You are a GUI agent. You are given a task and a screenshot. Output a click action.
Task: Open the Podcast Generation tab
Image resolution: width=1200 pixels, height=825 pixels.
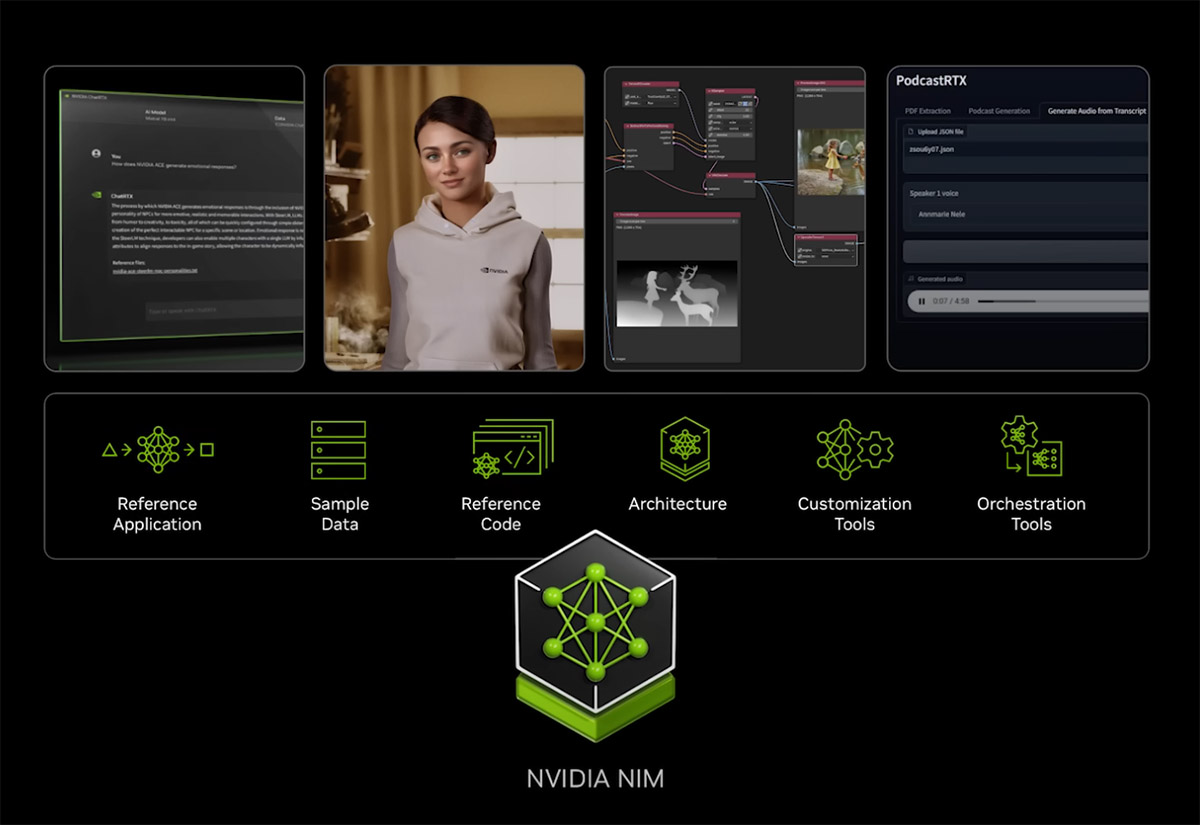click(999, 111)
